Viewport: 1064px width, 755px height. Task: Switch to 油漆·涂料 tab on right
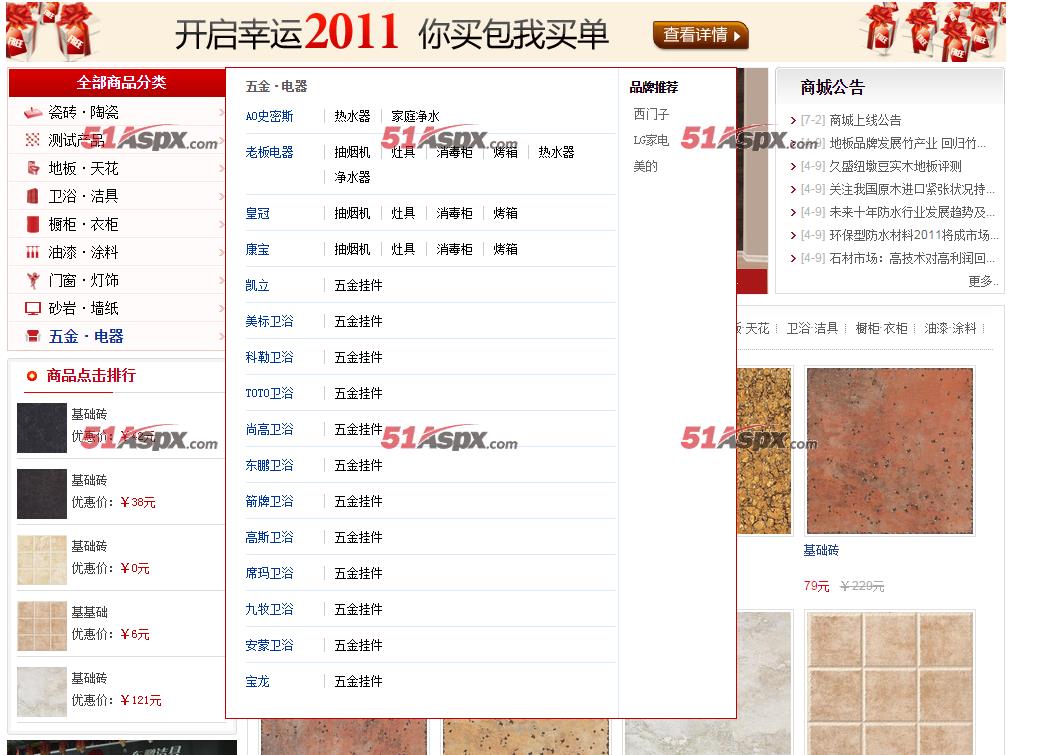click(950, 328)
